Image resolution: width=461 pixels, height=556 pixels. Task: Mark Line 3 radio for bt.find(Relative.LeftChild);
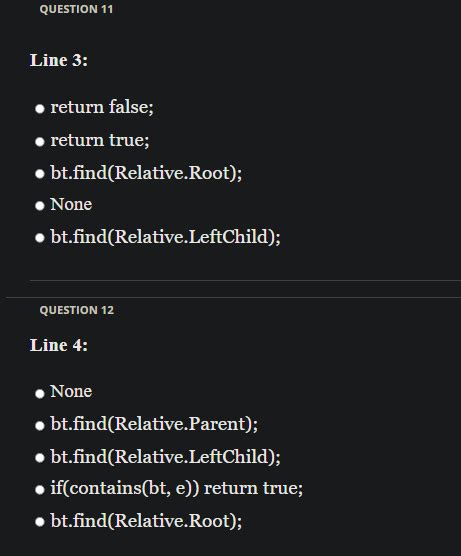point(40,238)
